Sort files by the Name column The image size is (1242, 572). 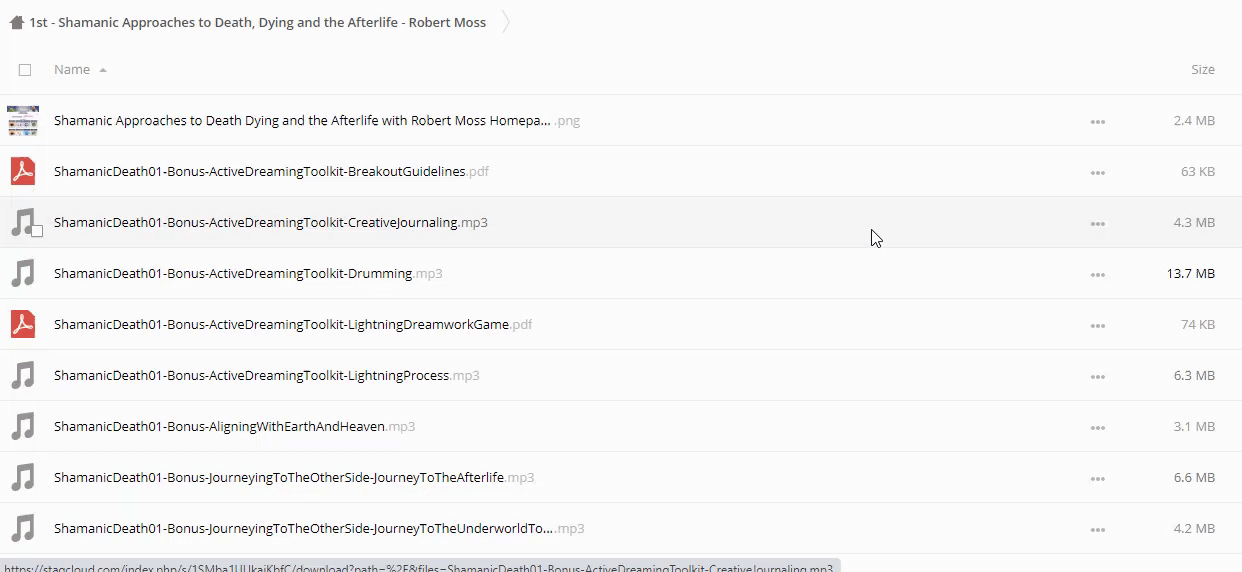tap(72, 70)
